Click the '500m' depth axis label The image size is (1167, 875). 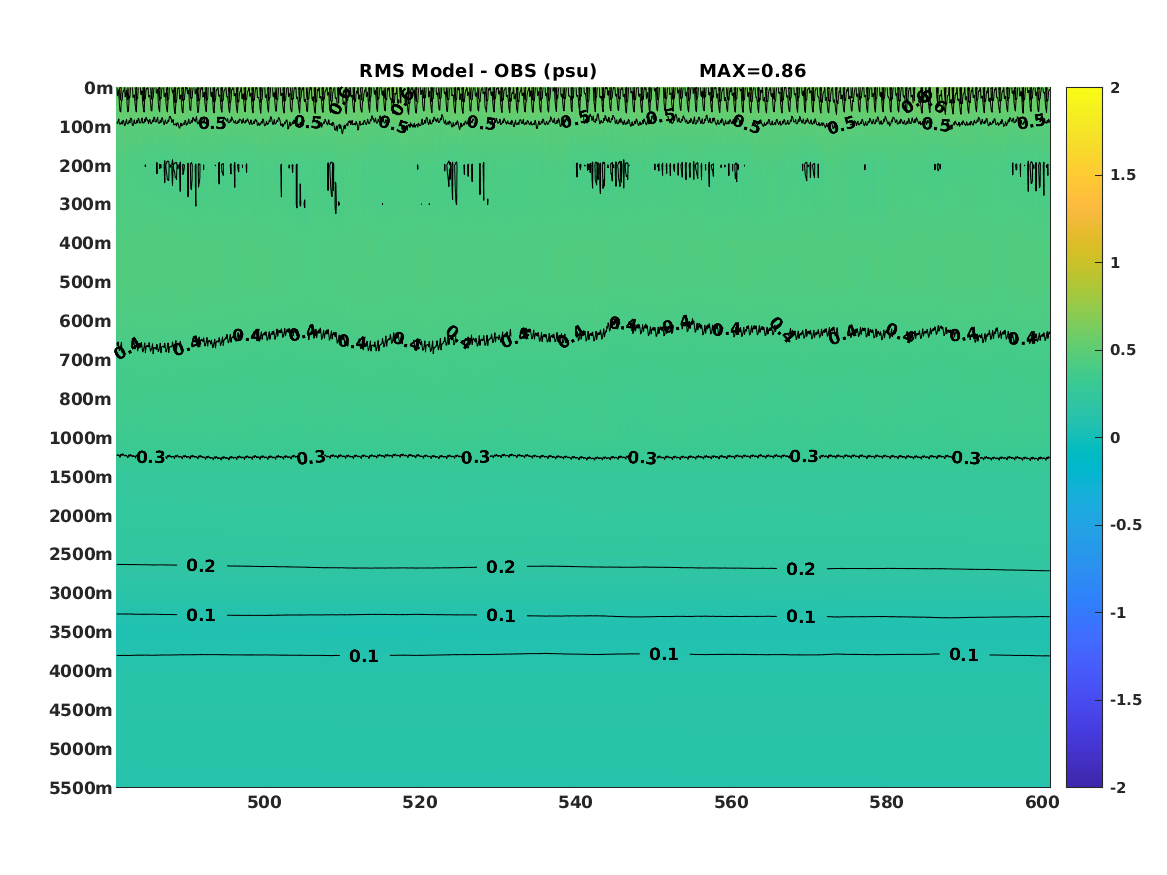click(x=86, y=283)
